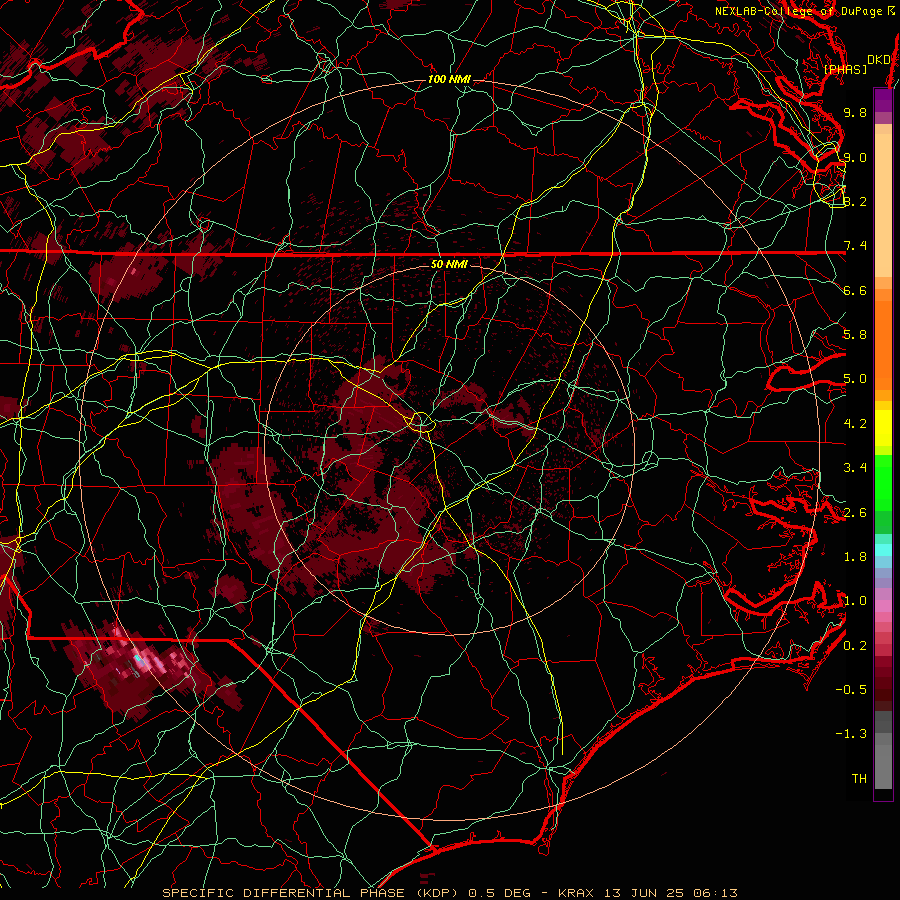Select the 5.8 scale value
Viewport: 900px width, 900px height.
855,335
